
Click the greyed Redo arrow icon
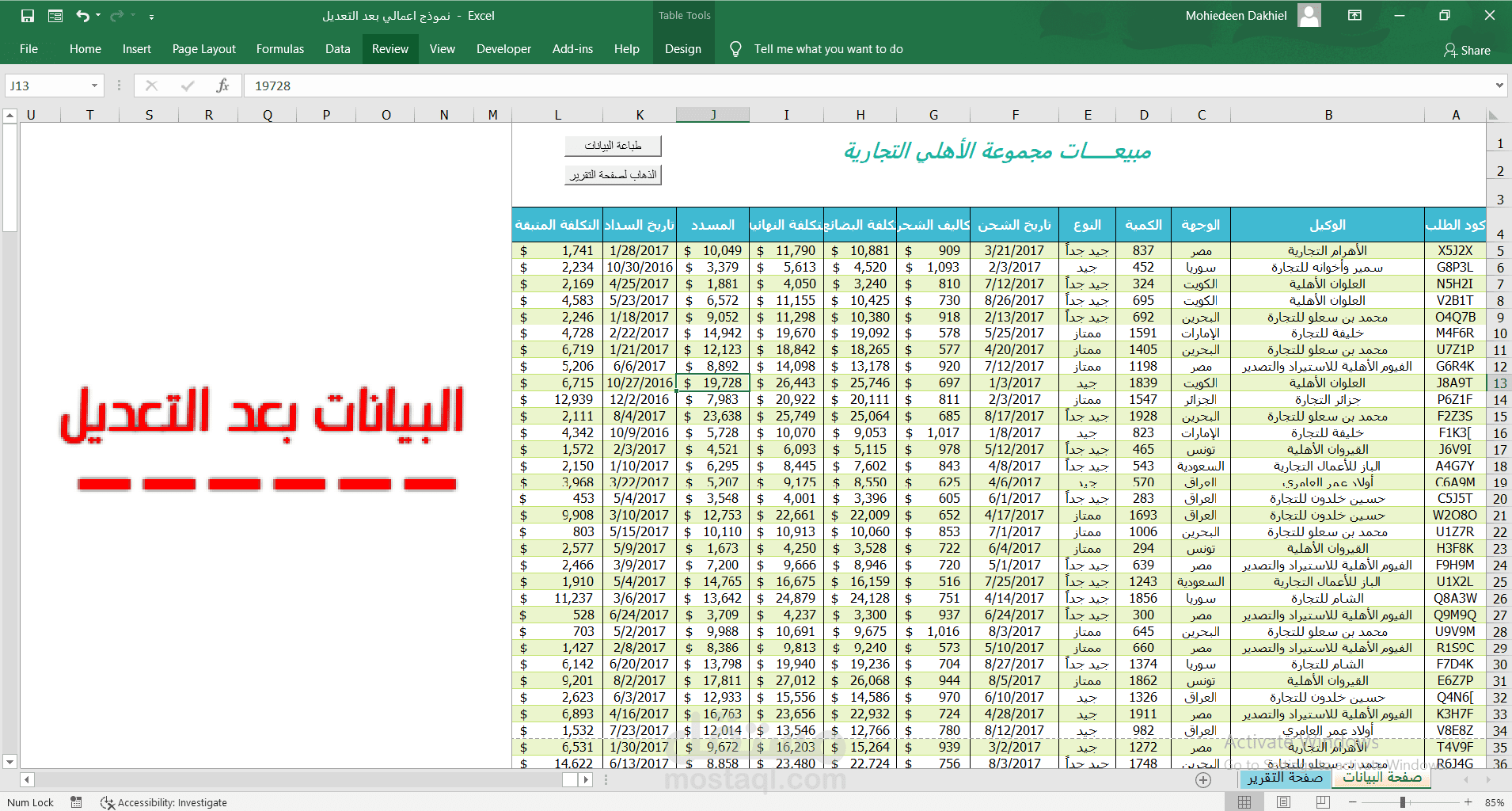[x=117, y=16]
